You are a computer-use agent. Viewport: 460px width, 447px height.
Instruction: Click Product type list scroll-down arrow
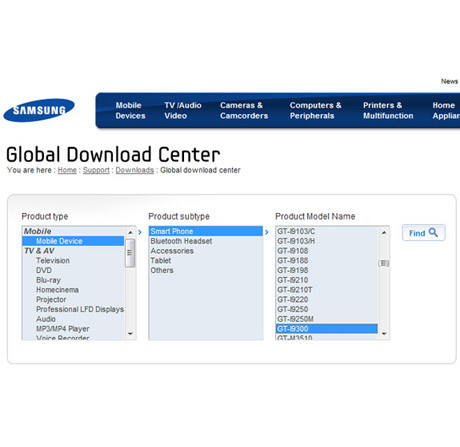point(130,333)
